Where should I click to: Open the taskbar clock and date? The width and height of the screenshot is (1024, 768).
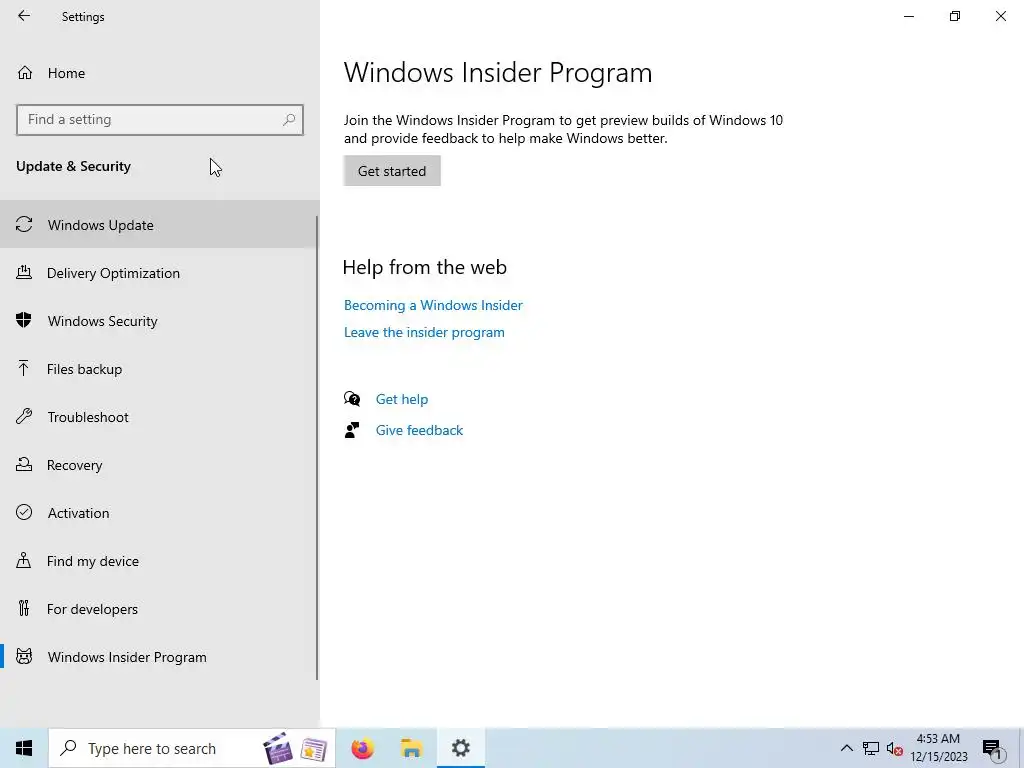(x=938, y=748)
